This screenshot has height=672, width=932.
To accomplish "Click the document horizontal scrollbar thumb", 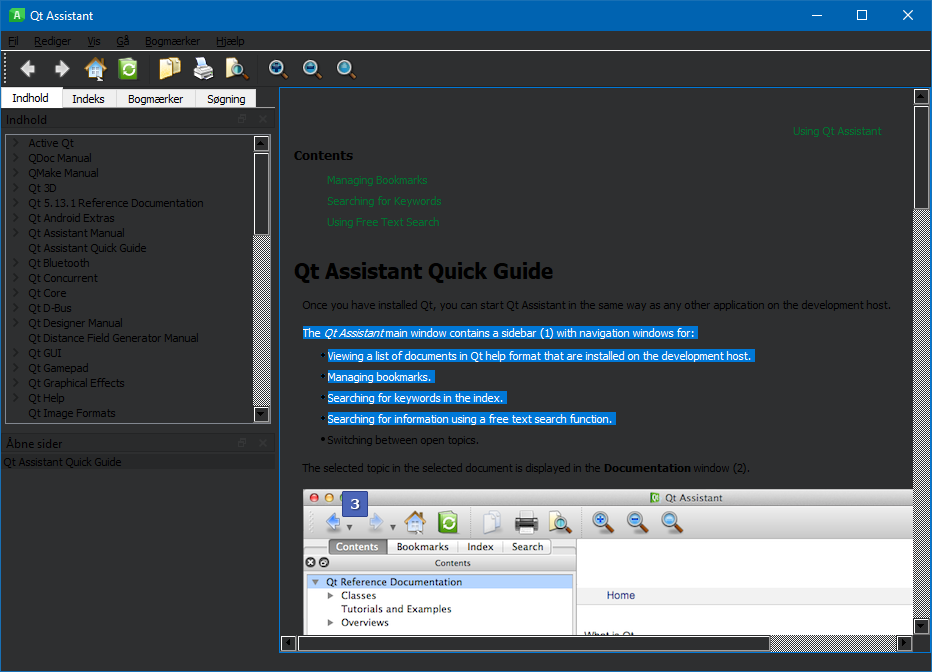I will point(534,643).
